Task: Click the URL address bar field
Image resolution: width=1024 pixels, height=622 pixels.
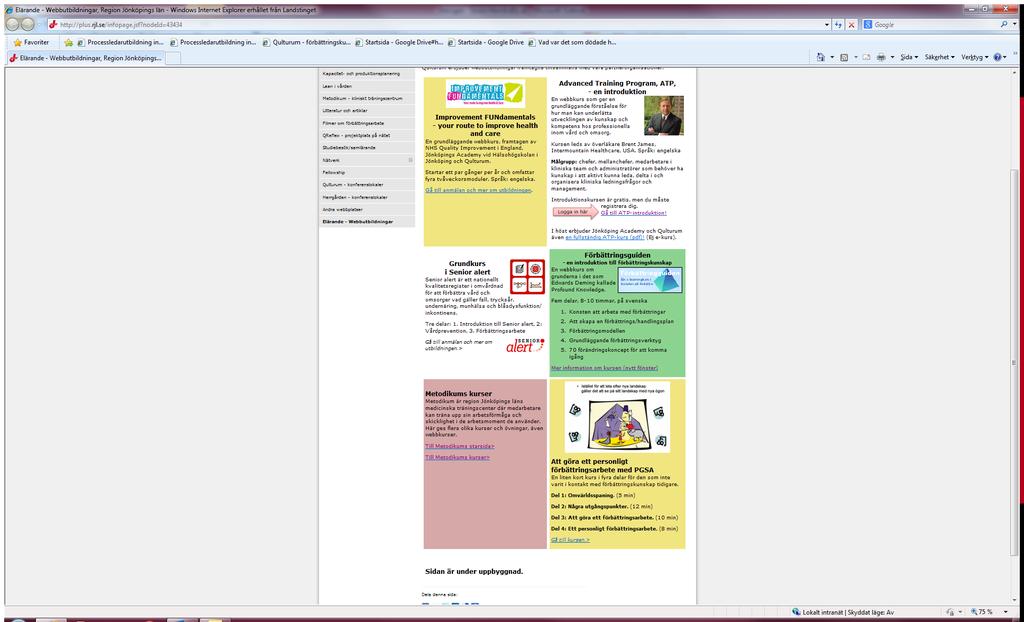Action: click(434, 25)
